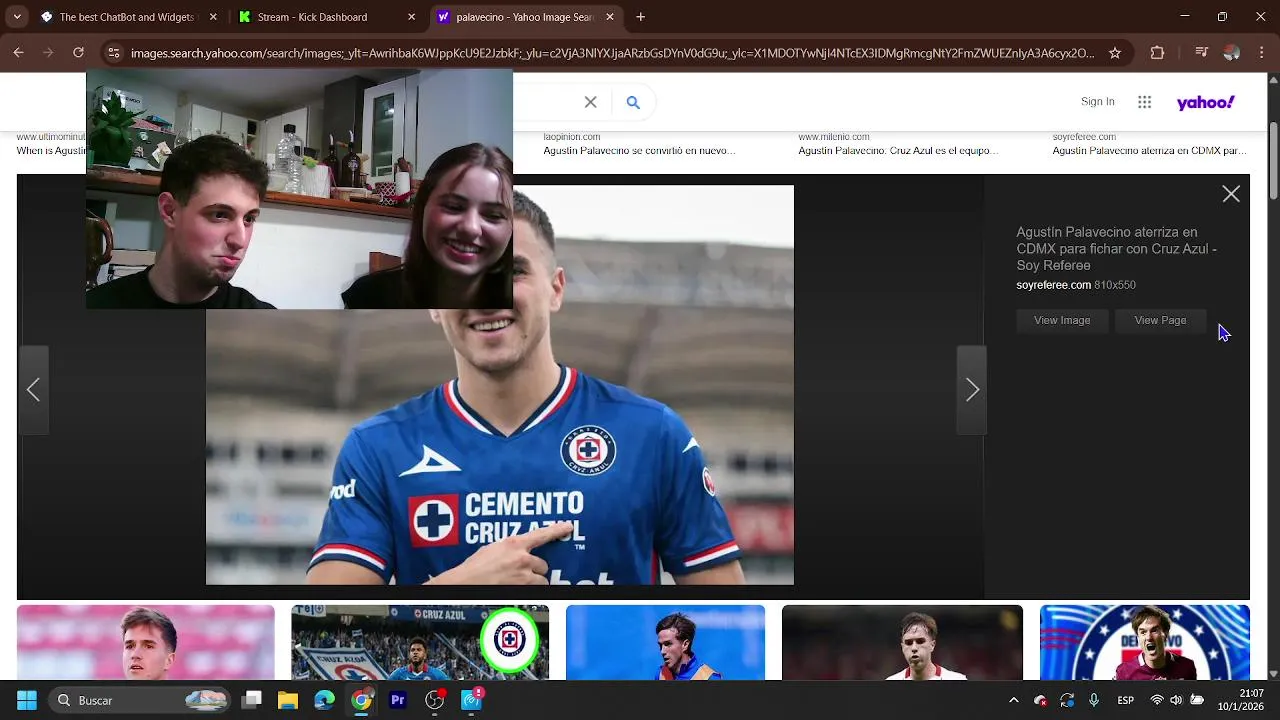Open Chrome profile avatar

[x=1232, y=53]
